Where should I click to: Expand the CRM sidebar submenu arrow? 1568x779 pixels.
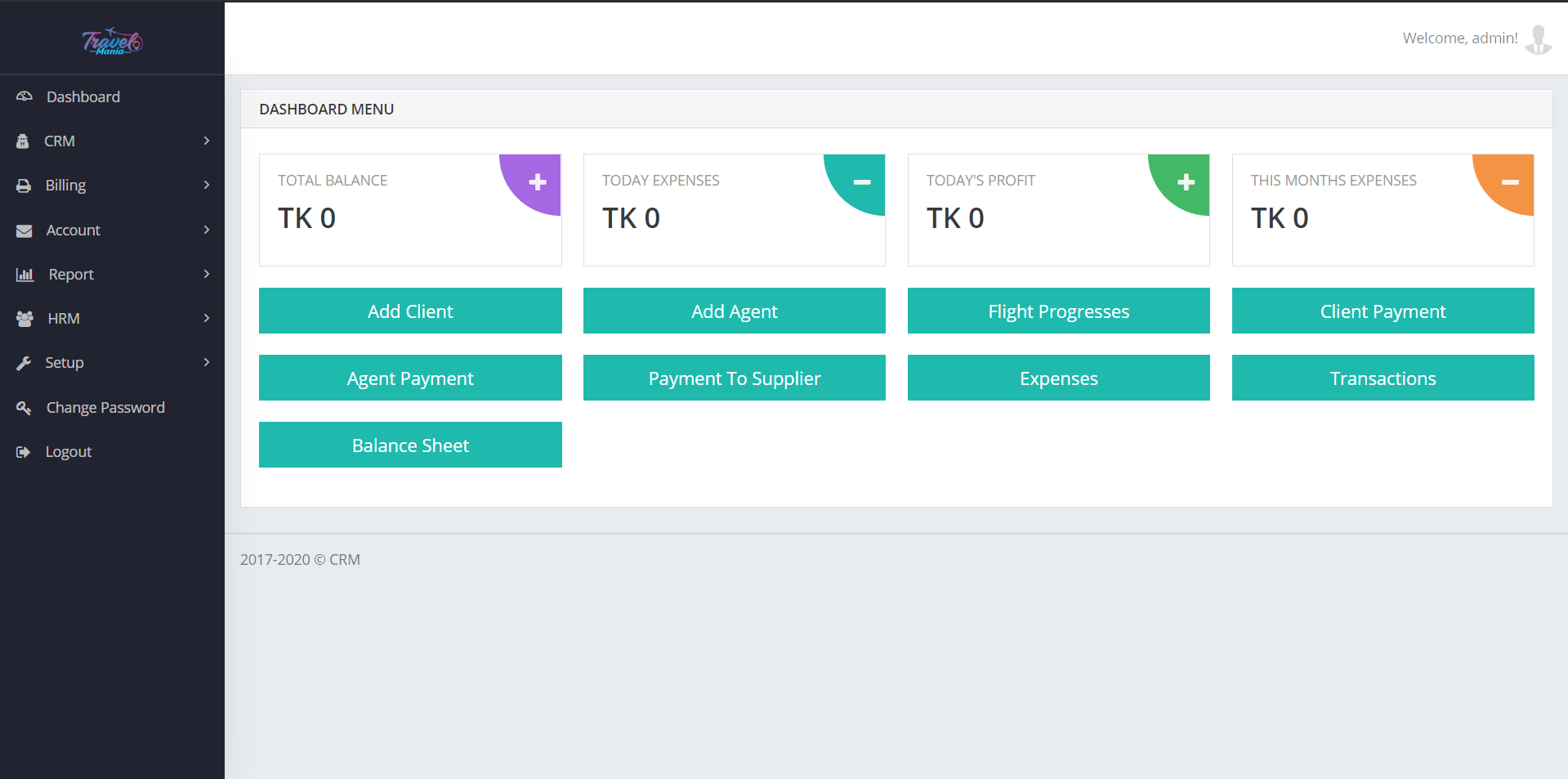click(x=207, y=141)
